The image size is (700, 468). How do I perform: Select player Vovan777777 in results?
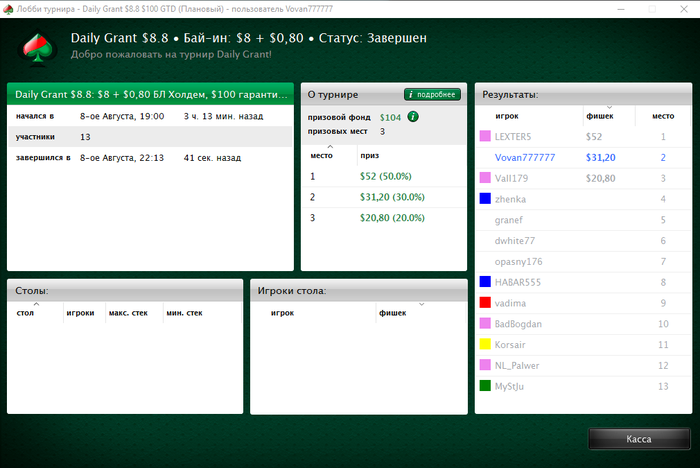click(583, 158)
